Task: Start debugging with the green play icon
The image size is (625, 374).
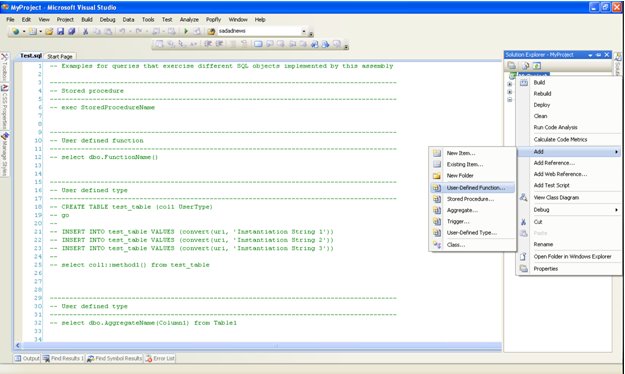Action: [x=186, y=31]
